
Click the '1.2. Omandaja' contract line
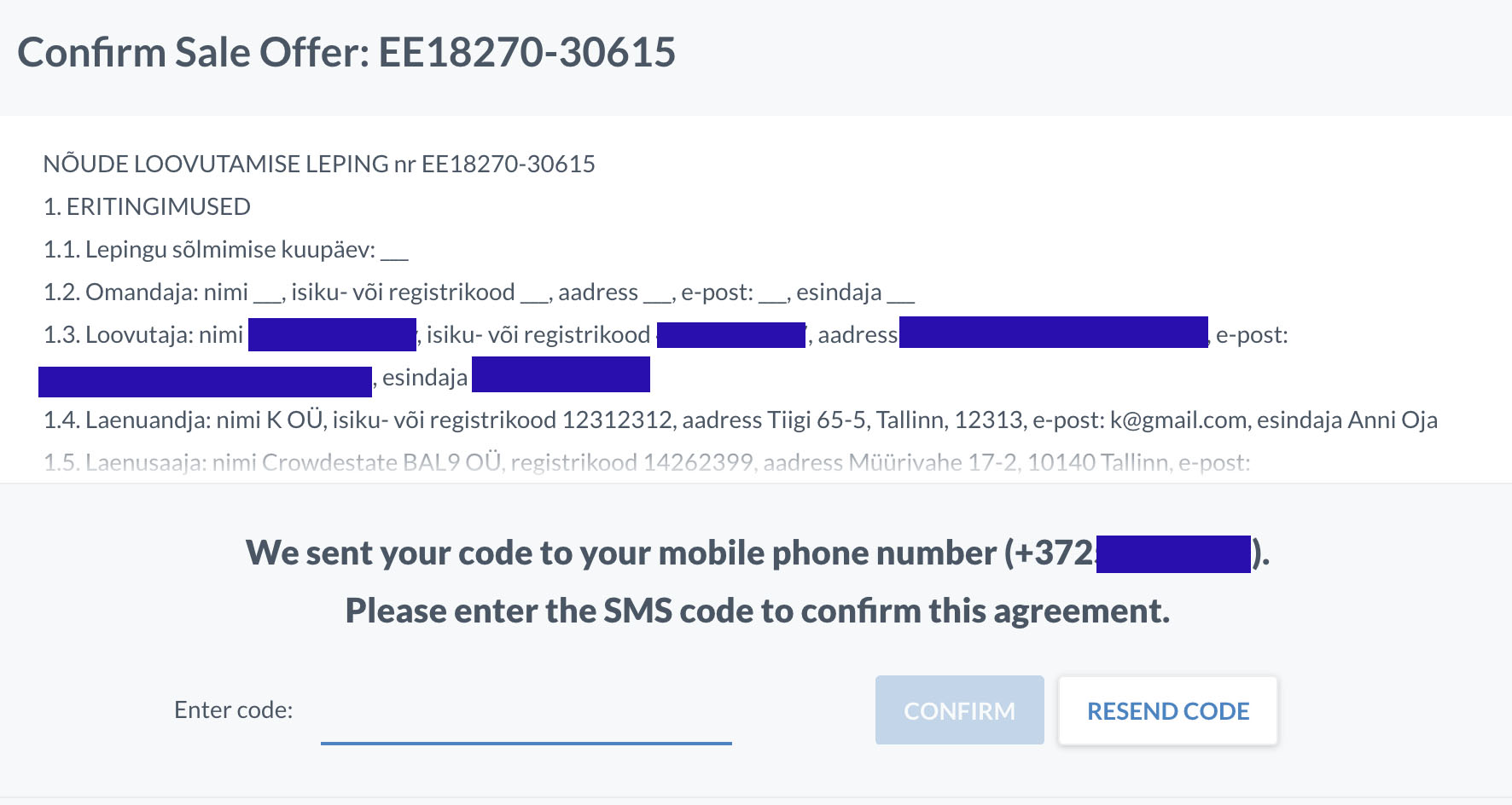coord(479,292)
